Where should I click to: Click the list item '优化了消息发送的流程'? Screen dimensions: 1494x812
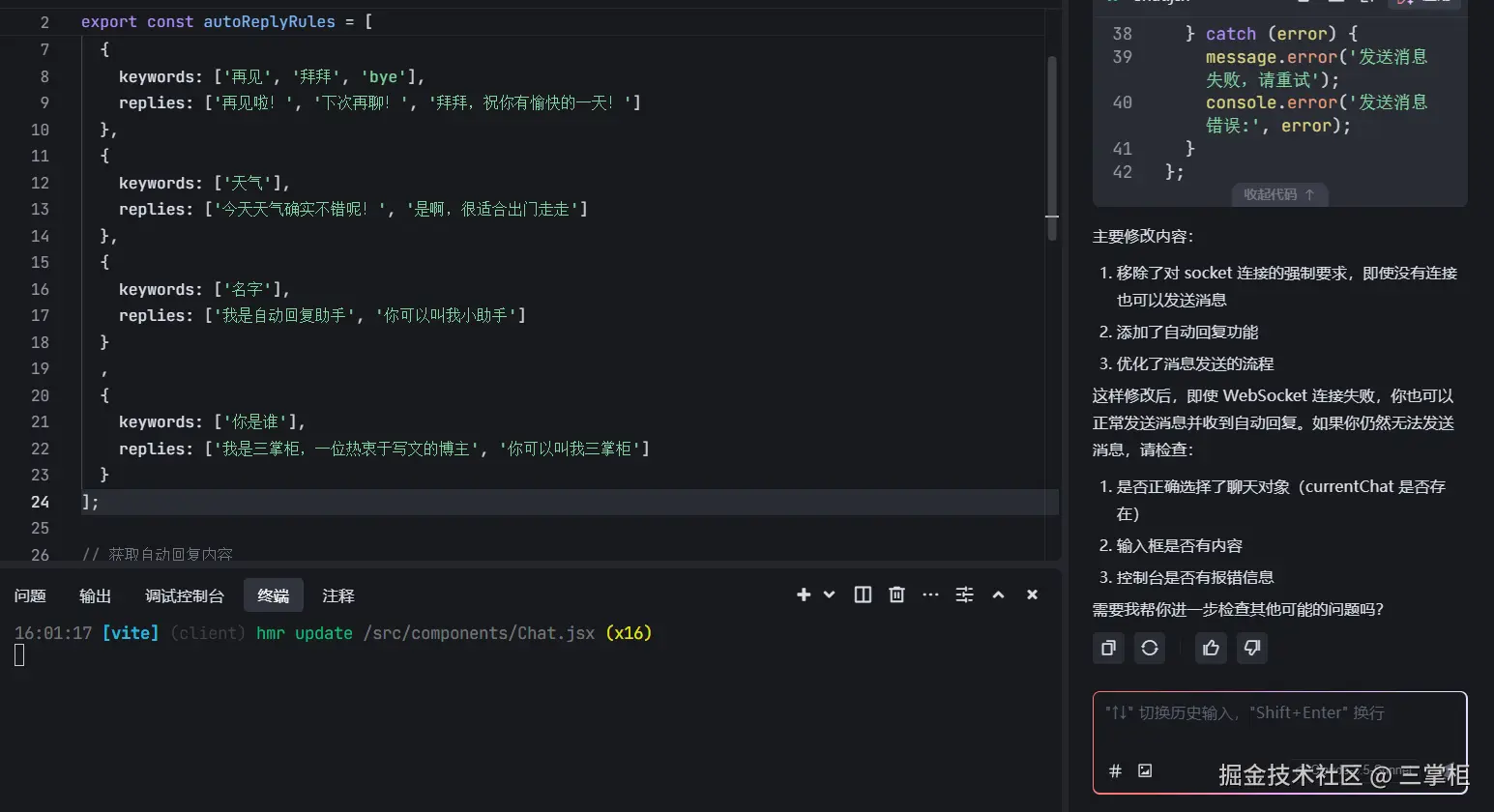(1195, 363)
